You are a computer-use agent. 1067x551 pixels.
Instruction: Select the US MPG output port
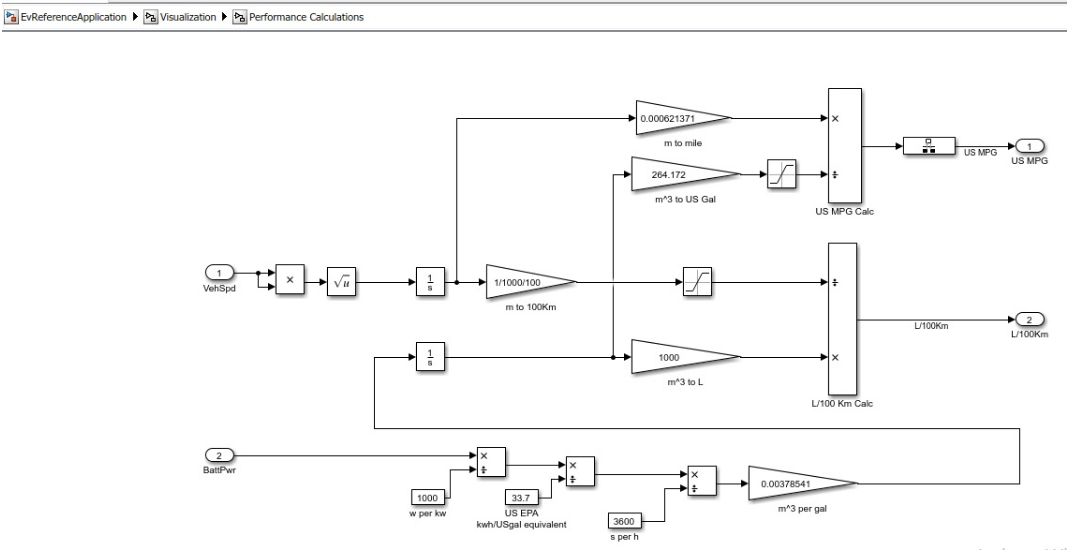click(x=1029, y=146)
